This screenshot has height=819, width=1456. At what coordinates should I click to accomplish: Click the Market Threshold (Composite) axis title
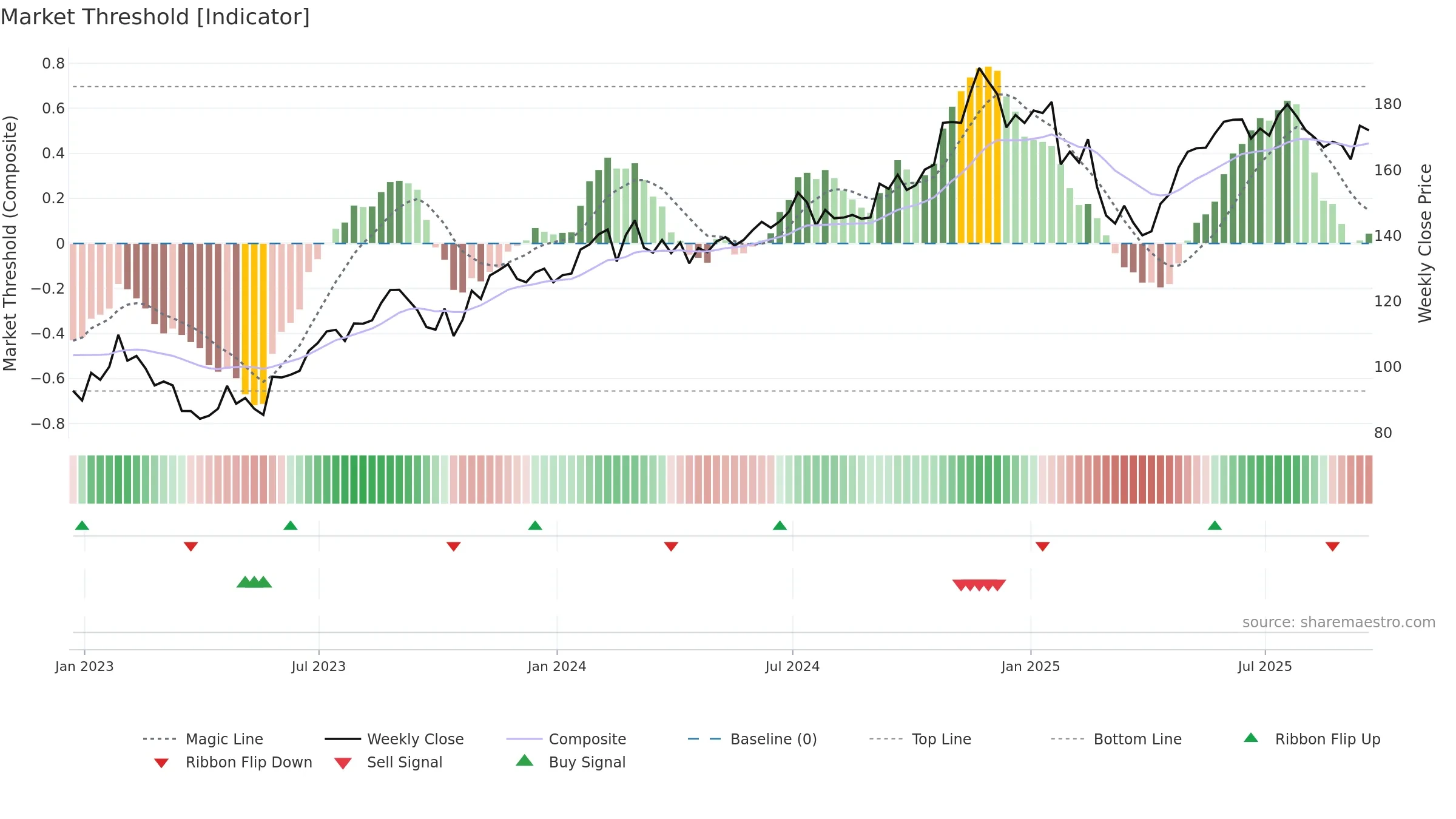point(10,243)
